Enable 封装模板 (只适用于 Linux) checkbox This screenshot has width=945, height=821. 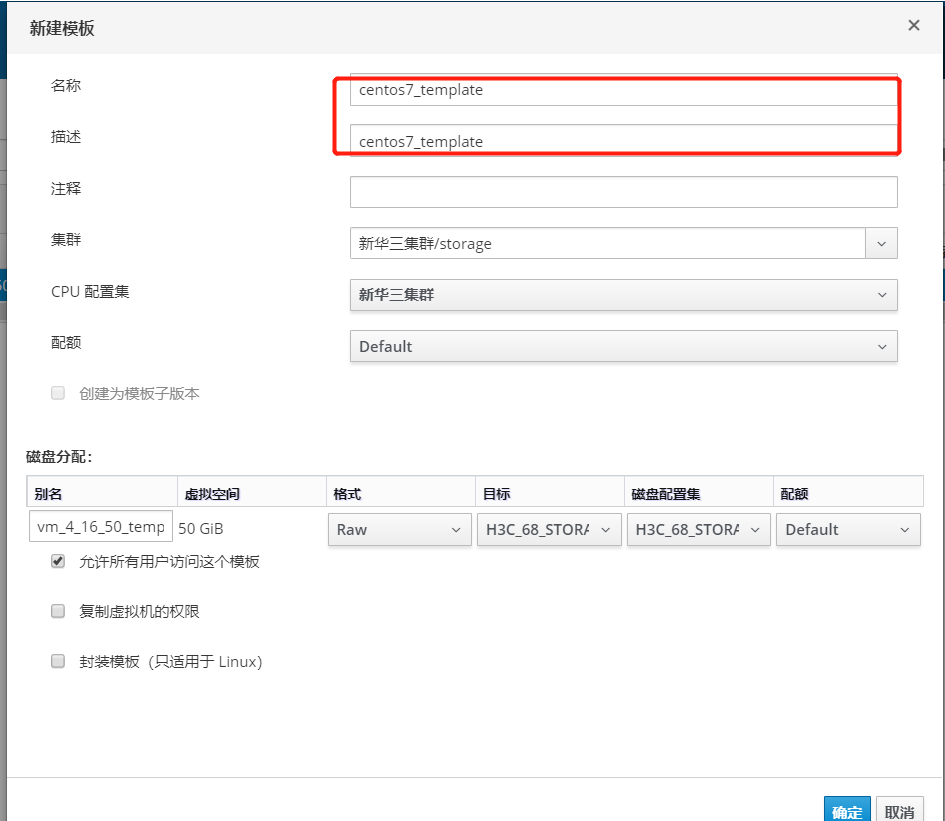click(58, 661)
